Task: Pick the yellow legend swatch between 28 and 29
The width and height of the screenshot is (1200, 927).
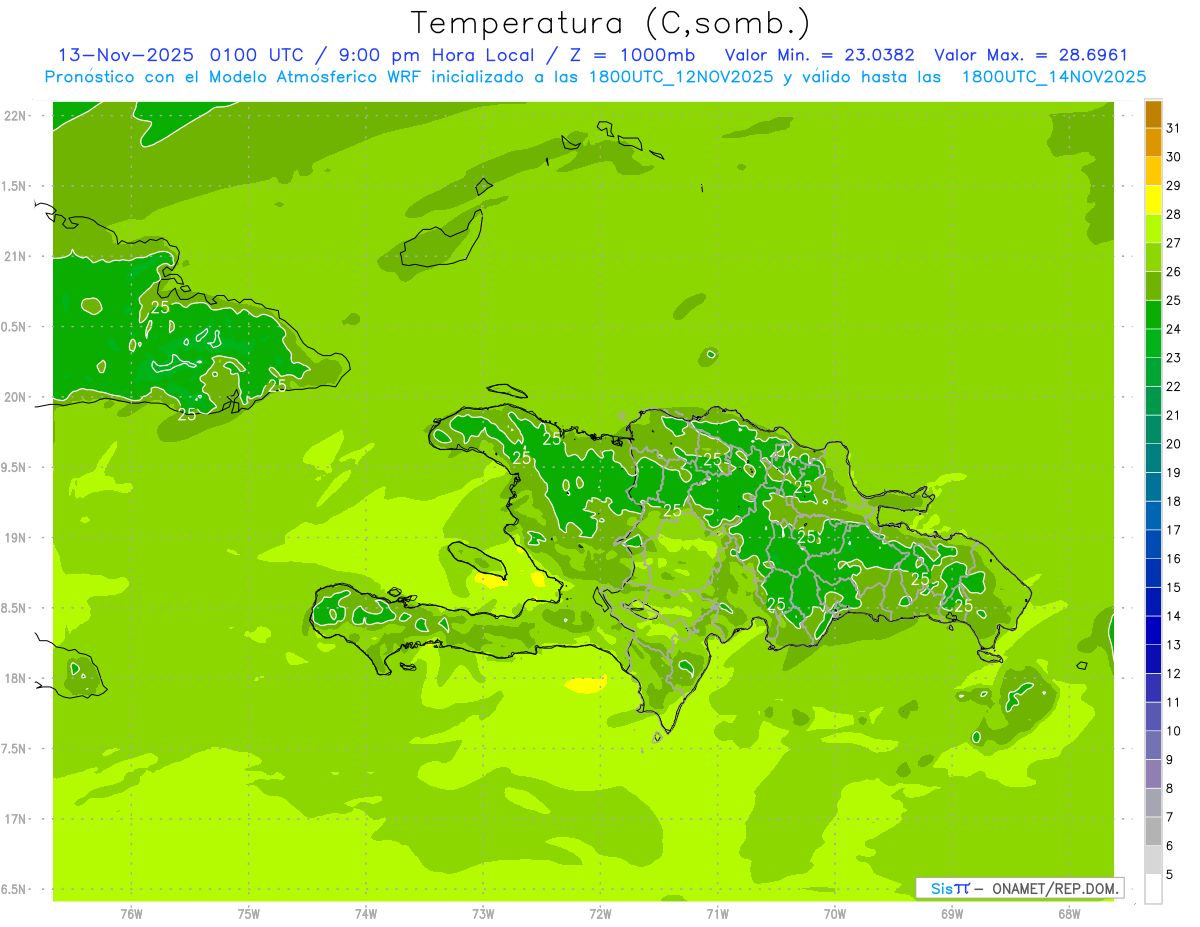Action: (x=1153, y=200)
